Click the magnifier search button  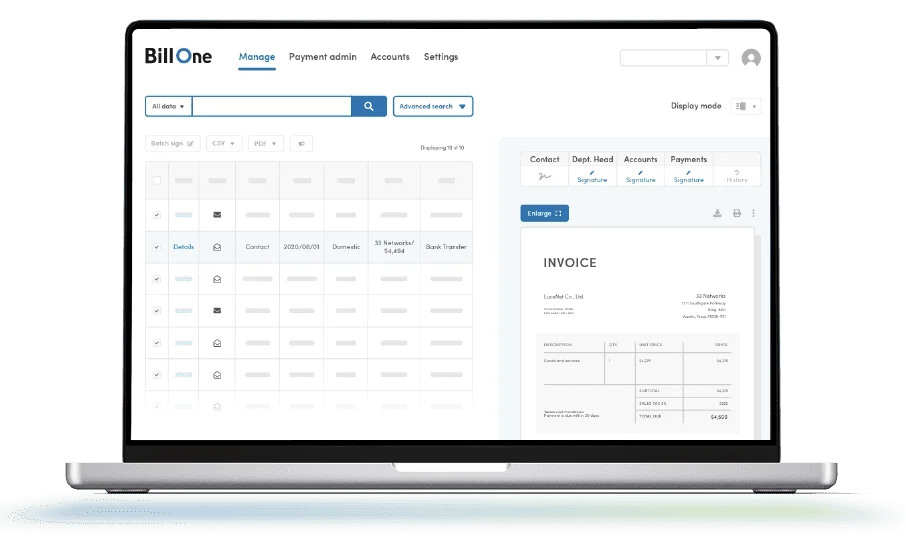(x=369, y=106)
